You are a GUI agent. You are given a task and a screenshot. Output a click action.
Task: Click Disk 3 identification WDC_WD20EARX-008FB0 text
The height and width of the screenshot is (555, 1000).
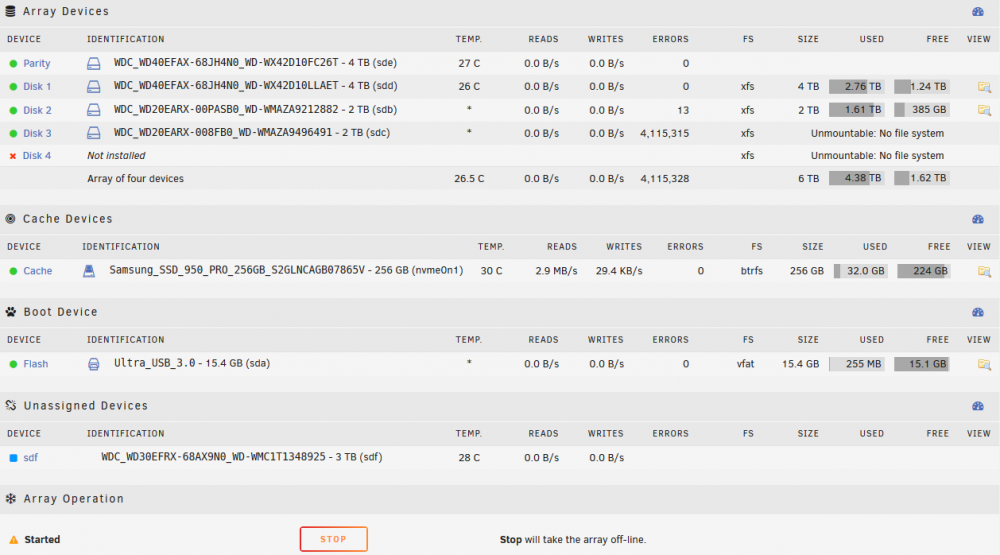pyautogui.click(x=252, y=132)
